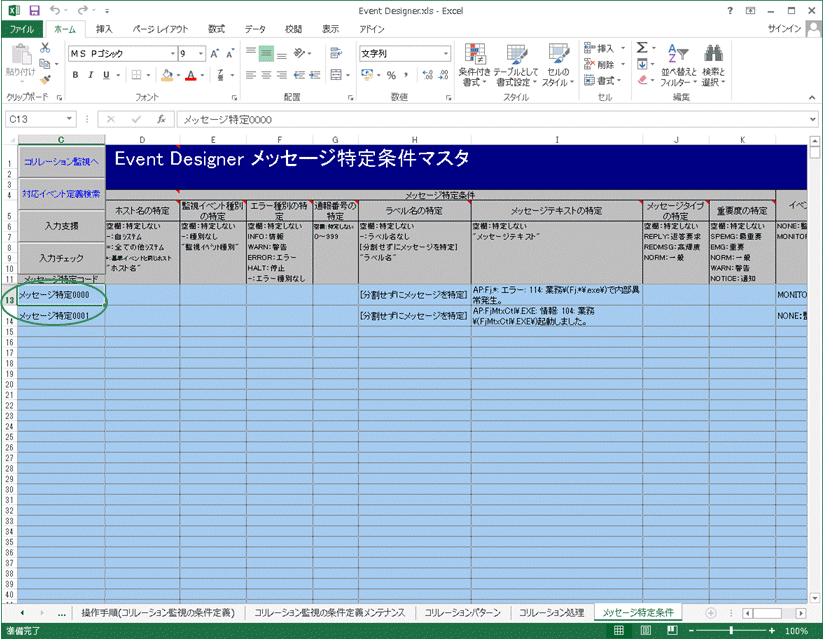Click the 対応イベント定義検索 button
The image size is (823, 639).
61,194
